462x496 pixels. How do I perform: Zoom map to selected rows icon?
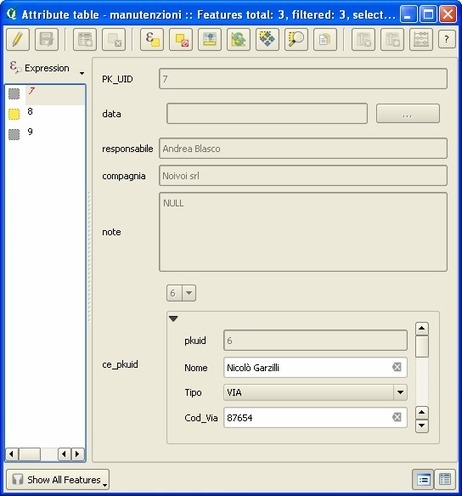(296, 40)
